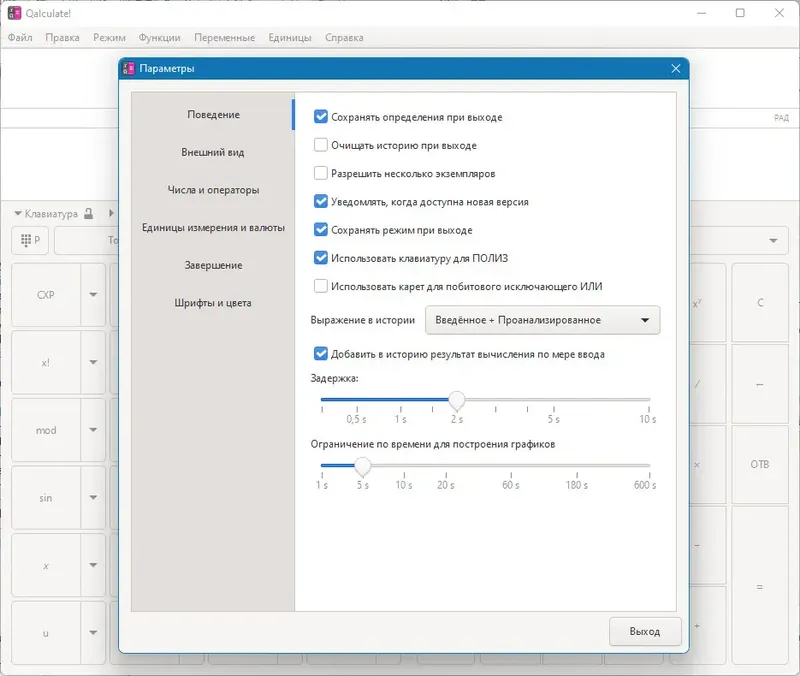800x676 pixels.
Task: Open the 'Режим' menu
Action: (x=109, y=37)
